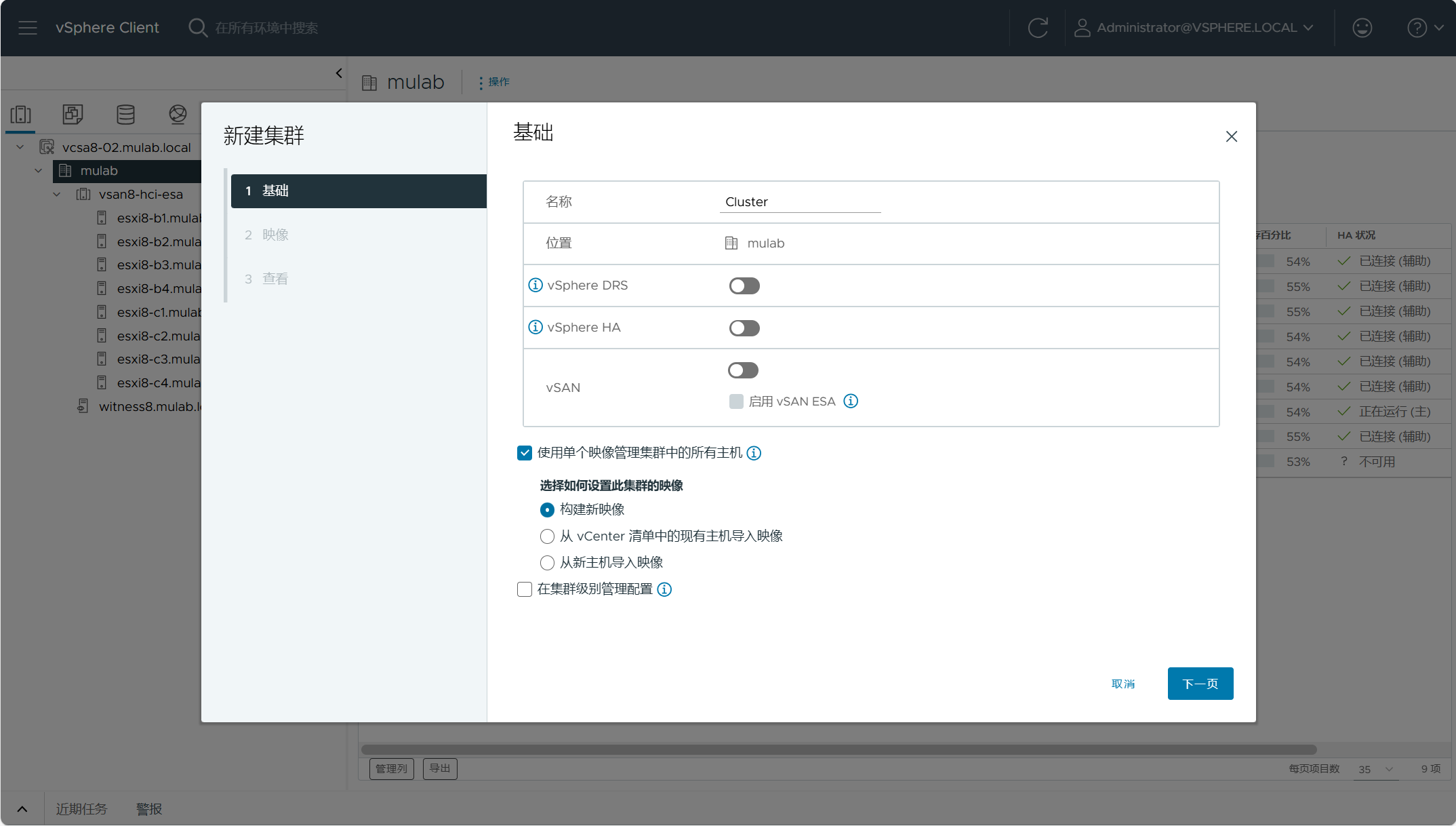This screenshot has width=1456, height=826.
Task: Open the smiley feedback icon
Action: [x=1362, y=28]
